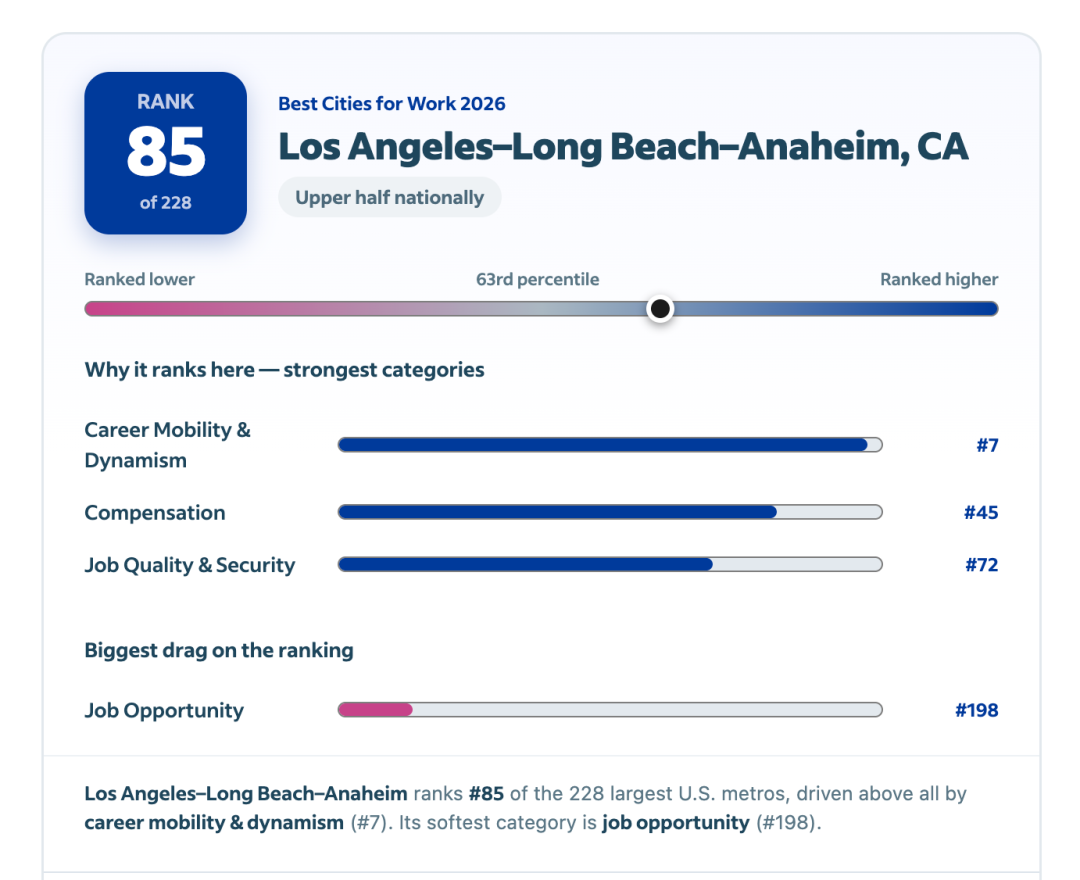
Task: Select the Upper half nationally pill
Action: 390,198
